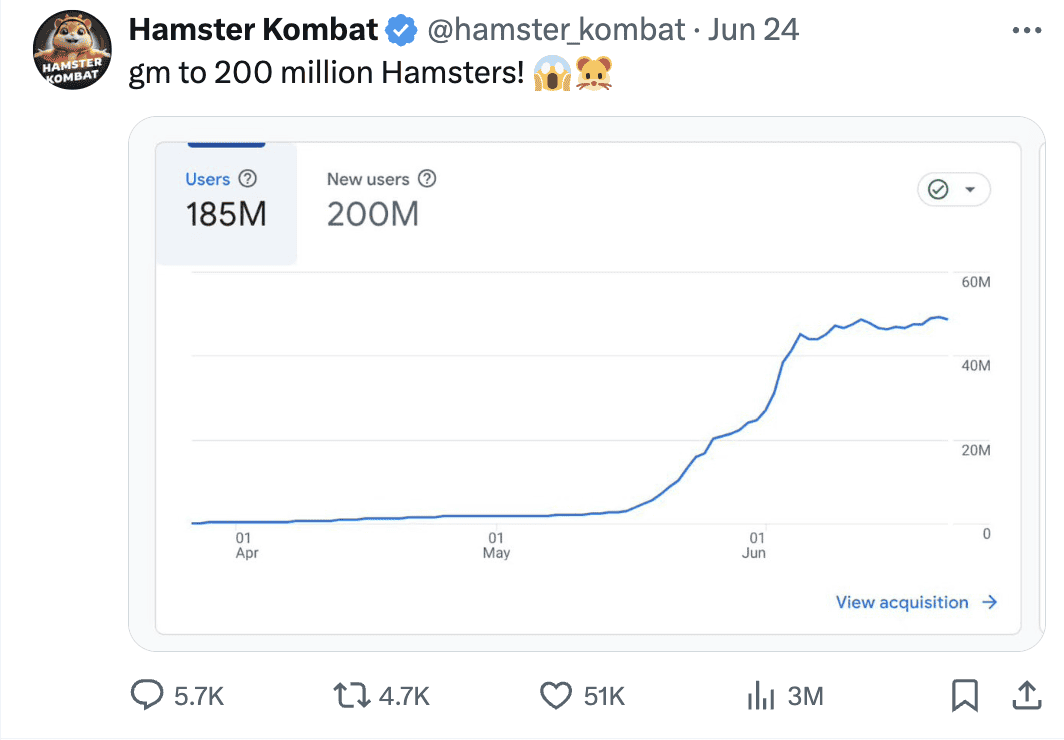Click the Users help question mark icon
Viewport: 1064px width, 740px height.
tap(248, 179)
